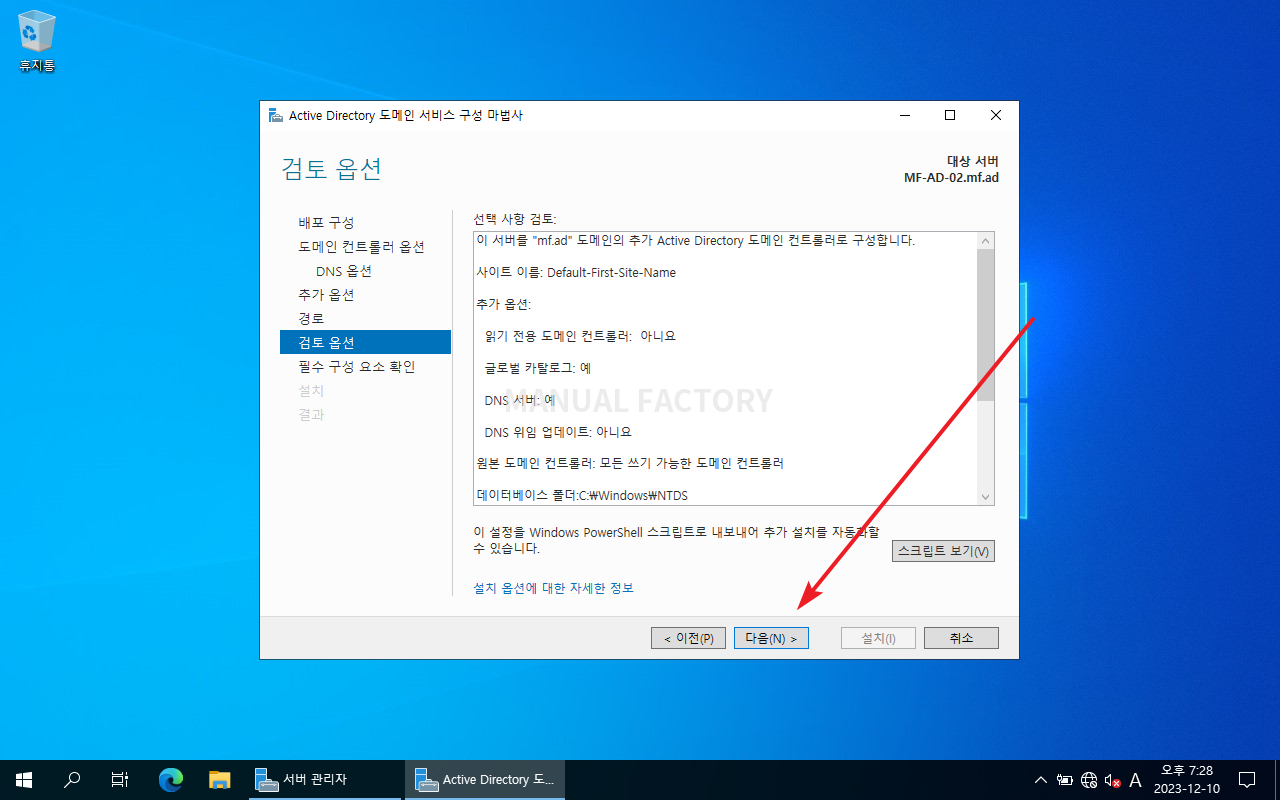Click the 사이트 이름: Default-First-Site-Name line
Image resolution: width=1280 pixels, height=800 pixels.
[x=576, y=272]
